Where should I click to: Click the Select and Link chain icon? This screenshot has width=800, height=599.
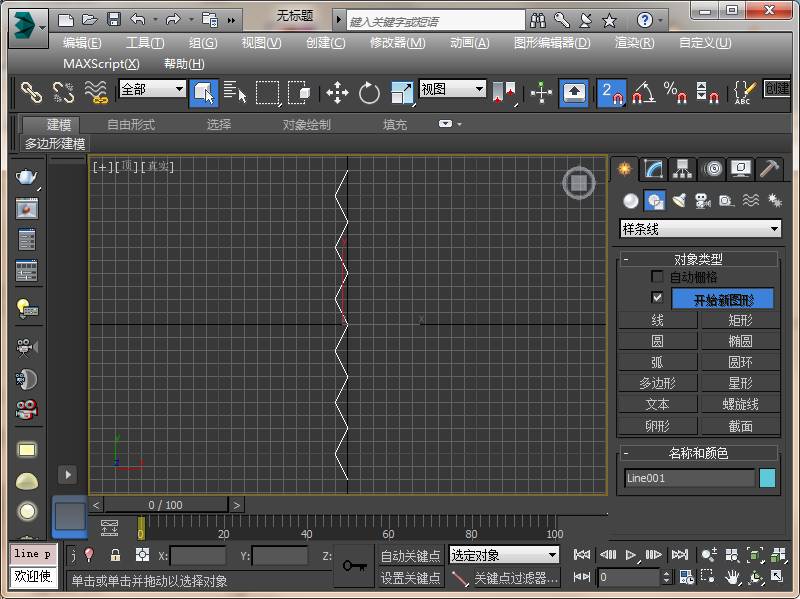pyautogui.click(x=32, y=93)
